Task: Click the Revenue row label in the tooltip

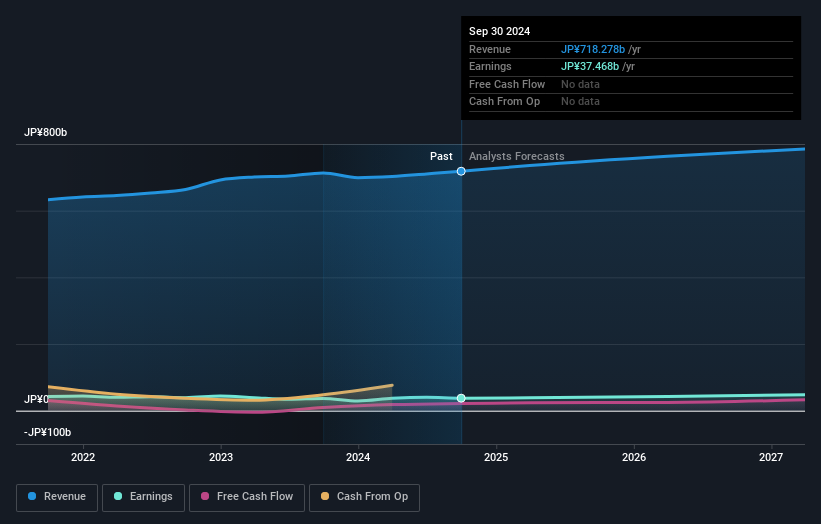Action: click(x=490, y=49)
